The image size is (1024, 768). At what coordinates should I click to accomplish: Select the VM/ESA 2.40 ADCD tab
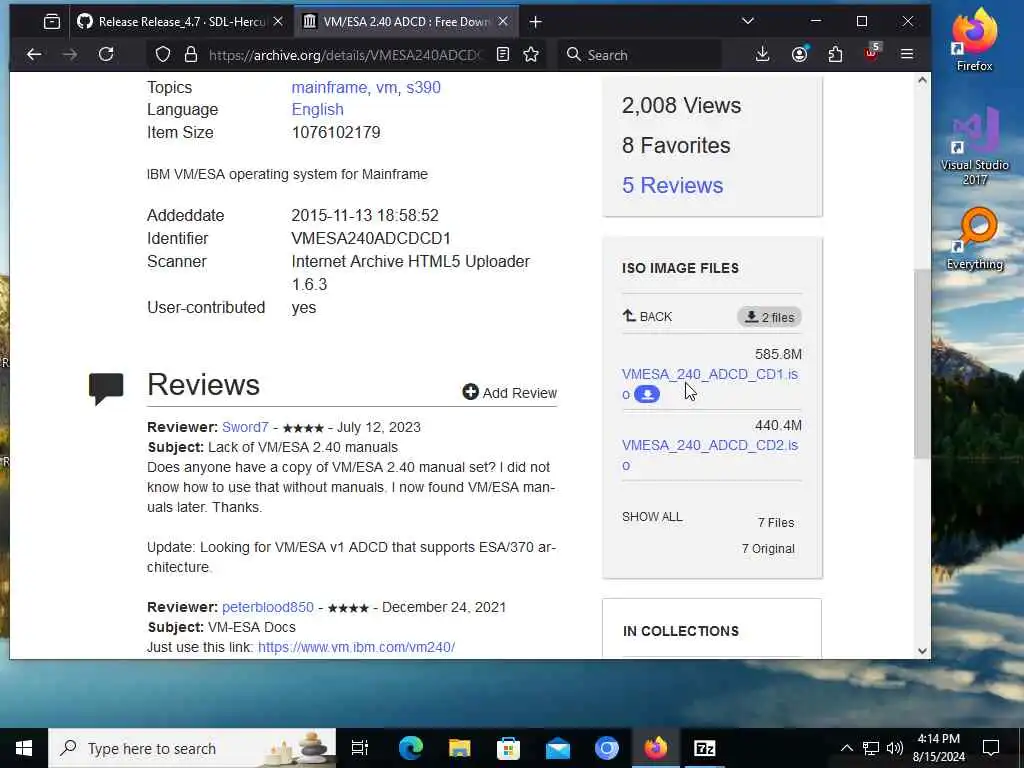tap(405, 22)
